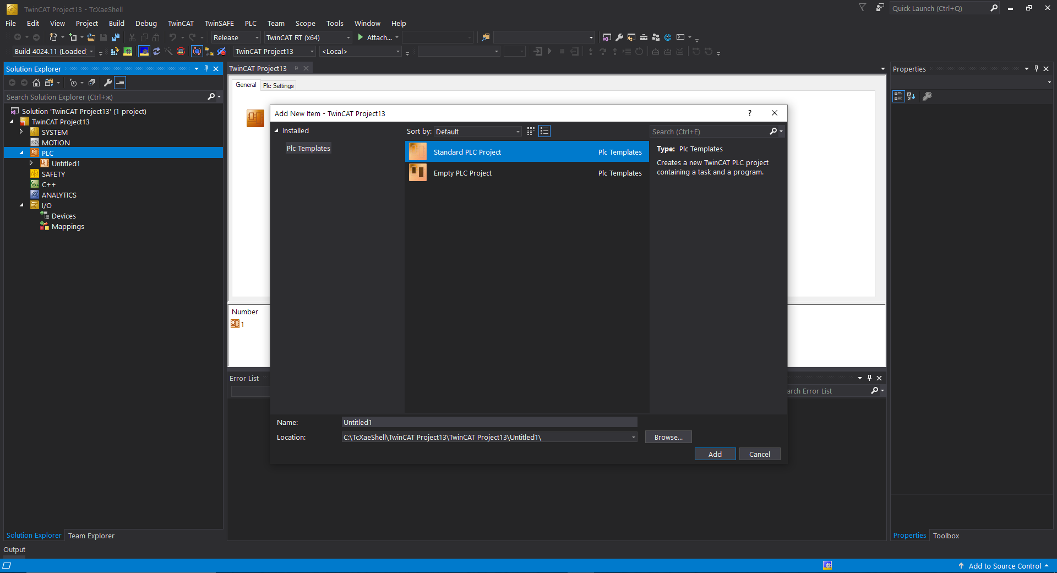Click the Activate Configuration toolbar icon
The image size is (1057, 573).
115,51
